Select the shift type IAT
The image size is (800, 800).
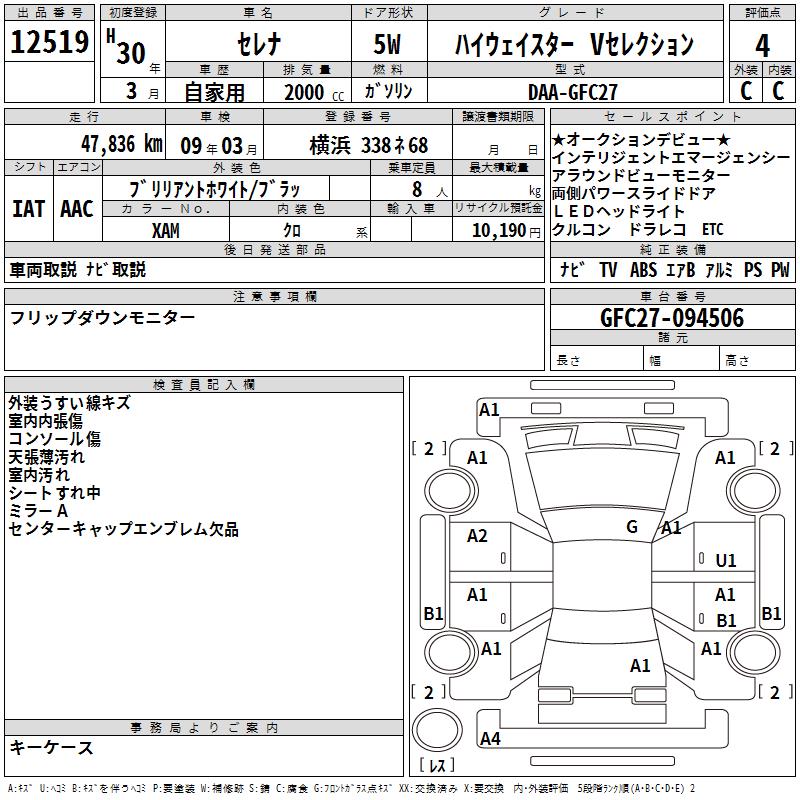point(29,209)
